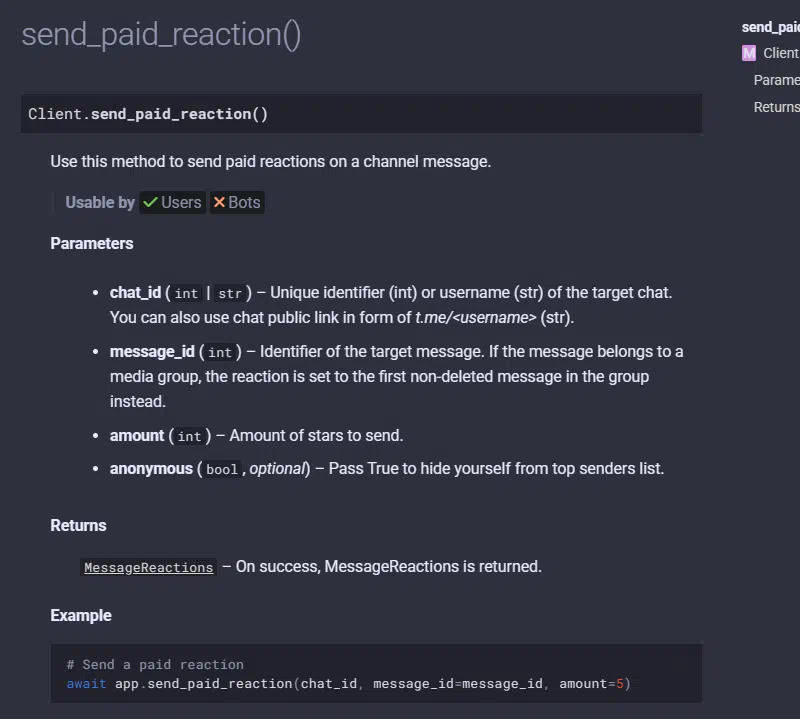Open the MessageReactions type link
Viewport: 800px width, 719px height.
(x=148, y=567)
